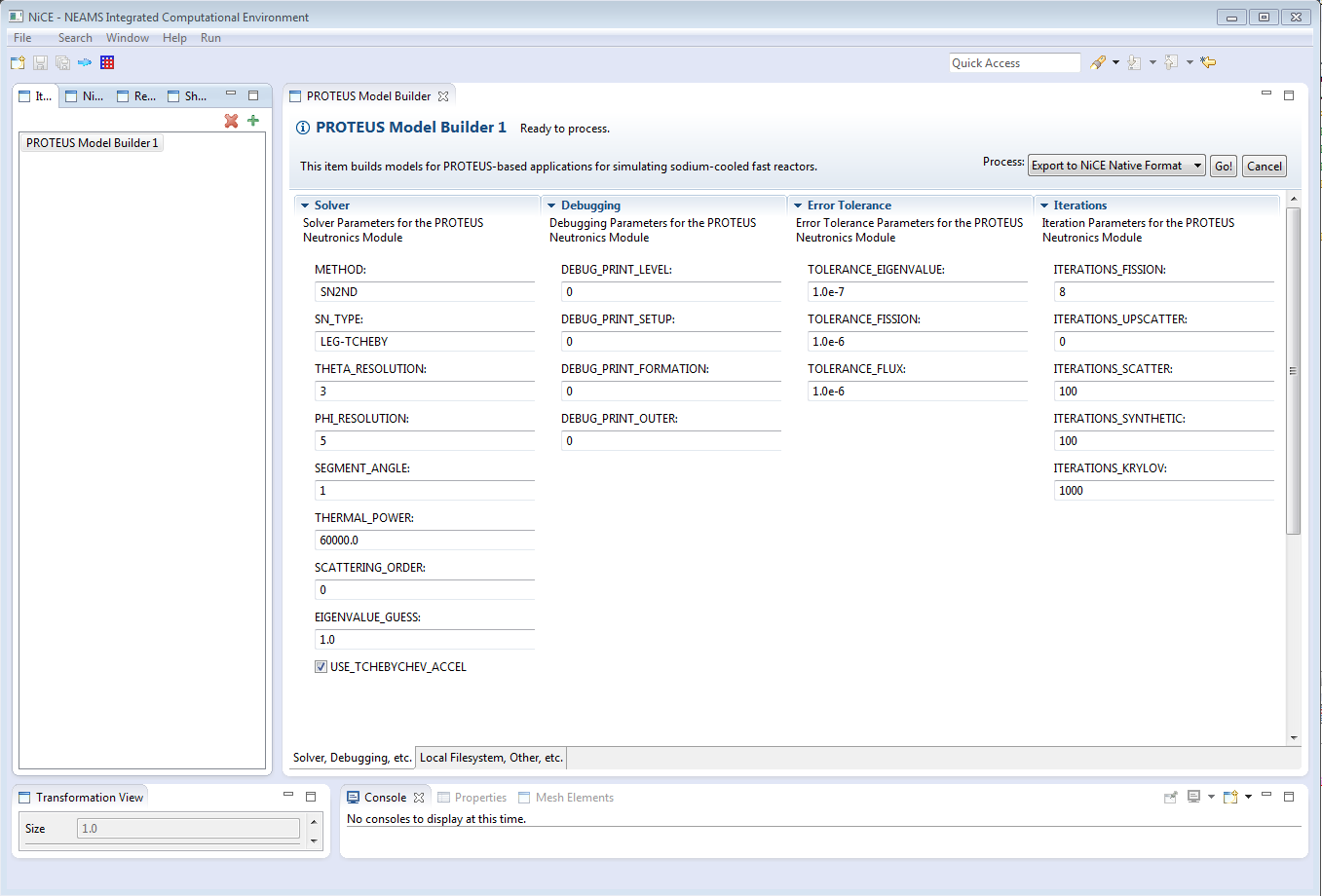
Task: Click the Size field in Transformation View
Action: tap(188, 829)
